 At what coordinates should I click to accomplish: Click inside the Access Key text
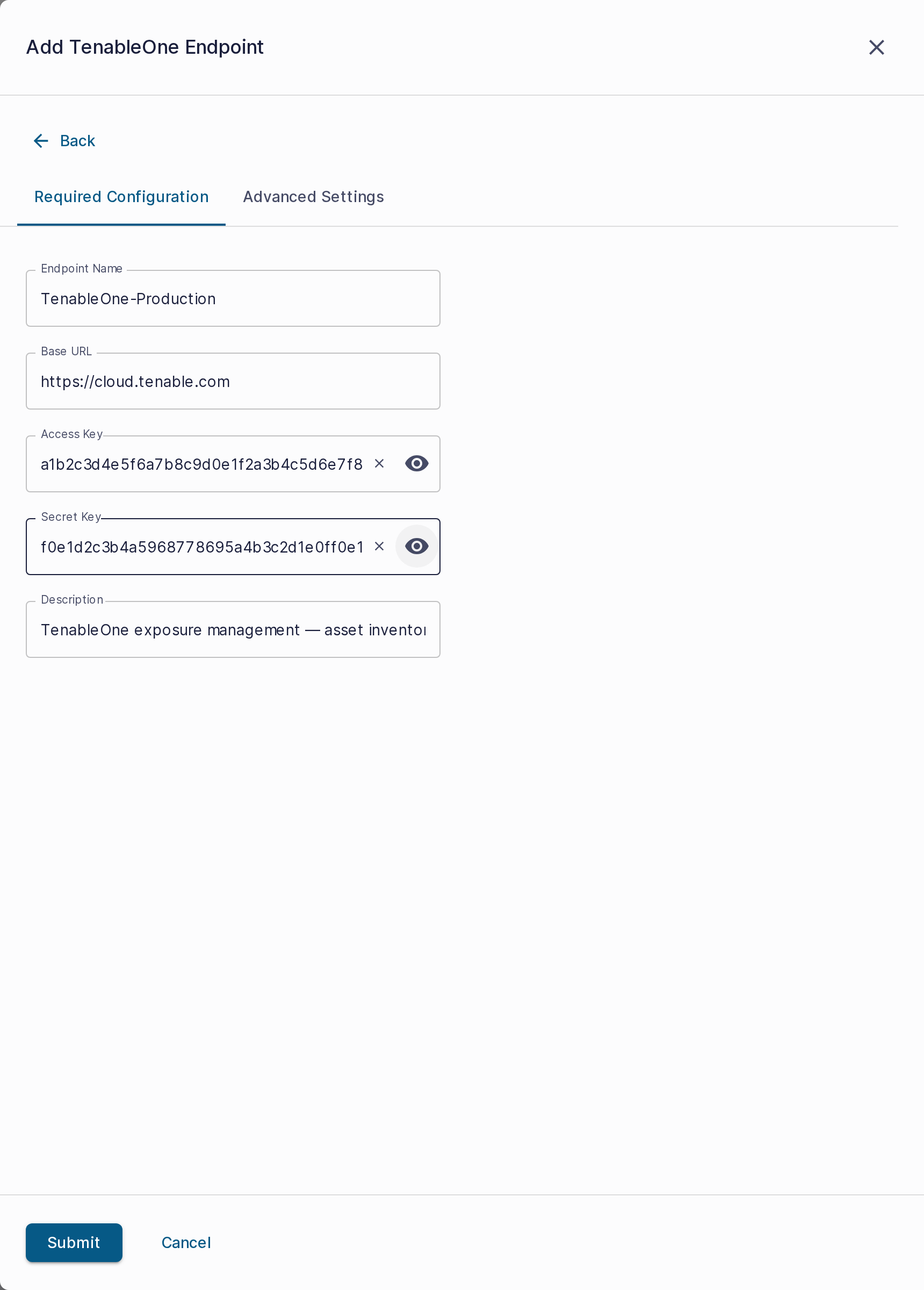[202, 464]
